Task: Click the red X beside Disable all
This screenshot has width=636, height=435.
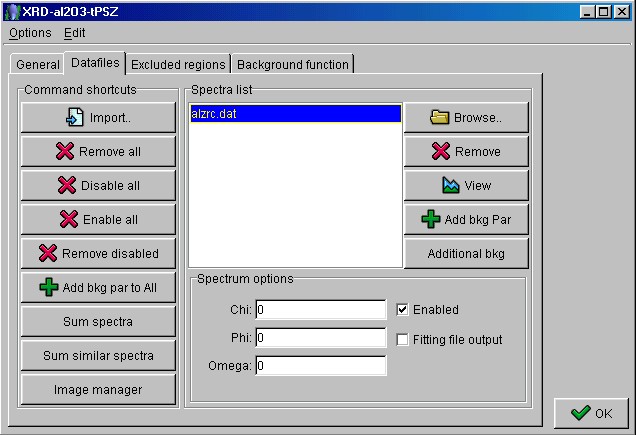Action: point(67,185)
